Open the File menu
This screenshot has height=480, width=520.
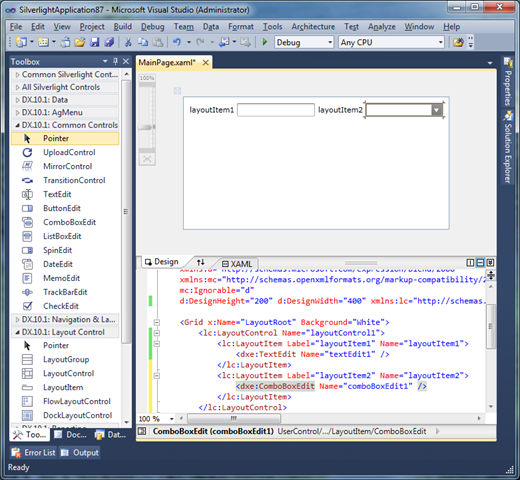[16, 27]
